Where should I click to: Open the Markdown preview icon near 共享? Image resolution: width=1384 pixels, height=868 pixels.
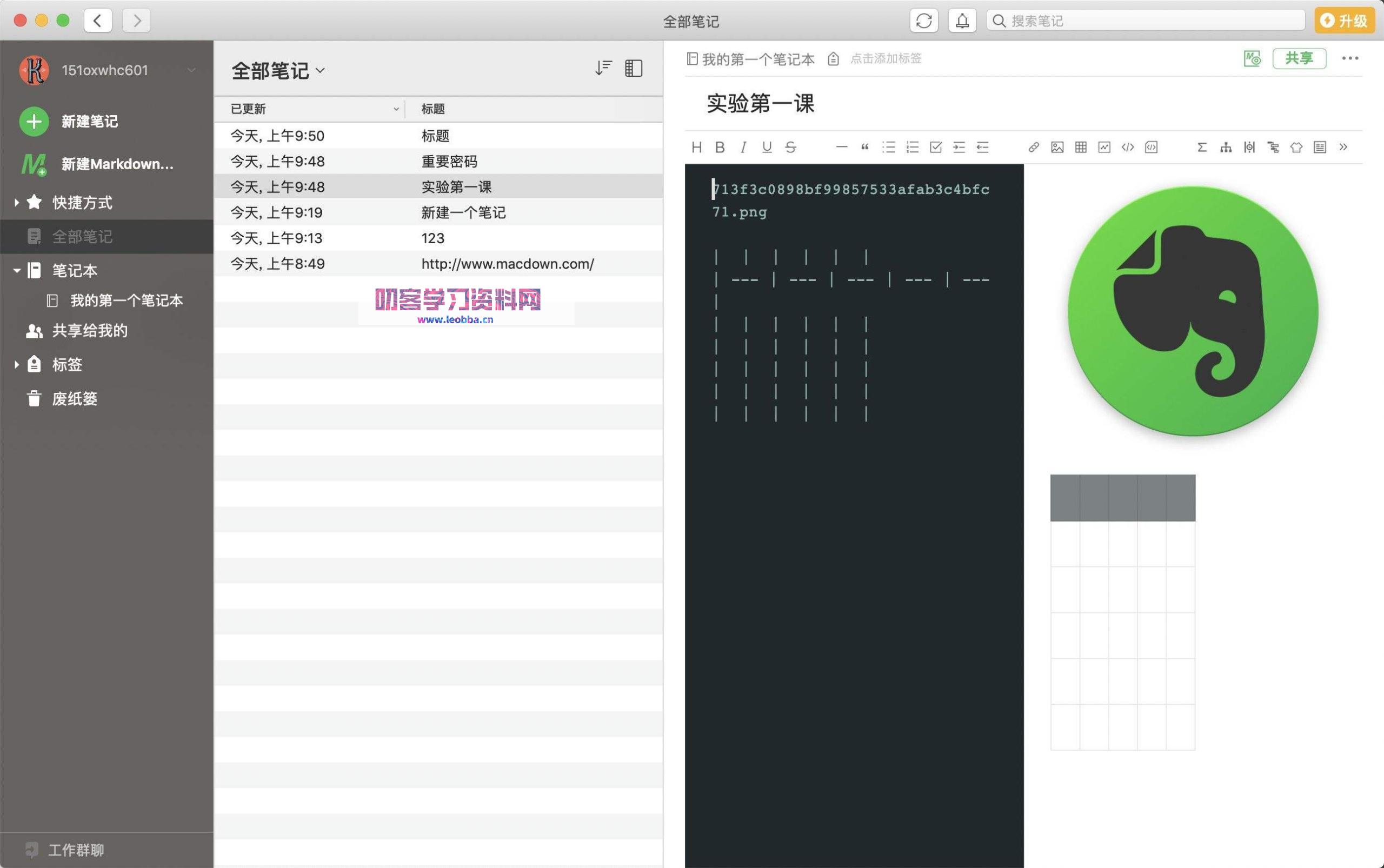point(1253,58)
